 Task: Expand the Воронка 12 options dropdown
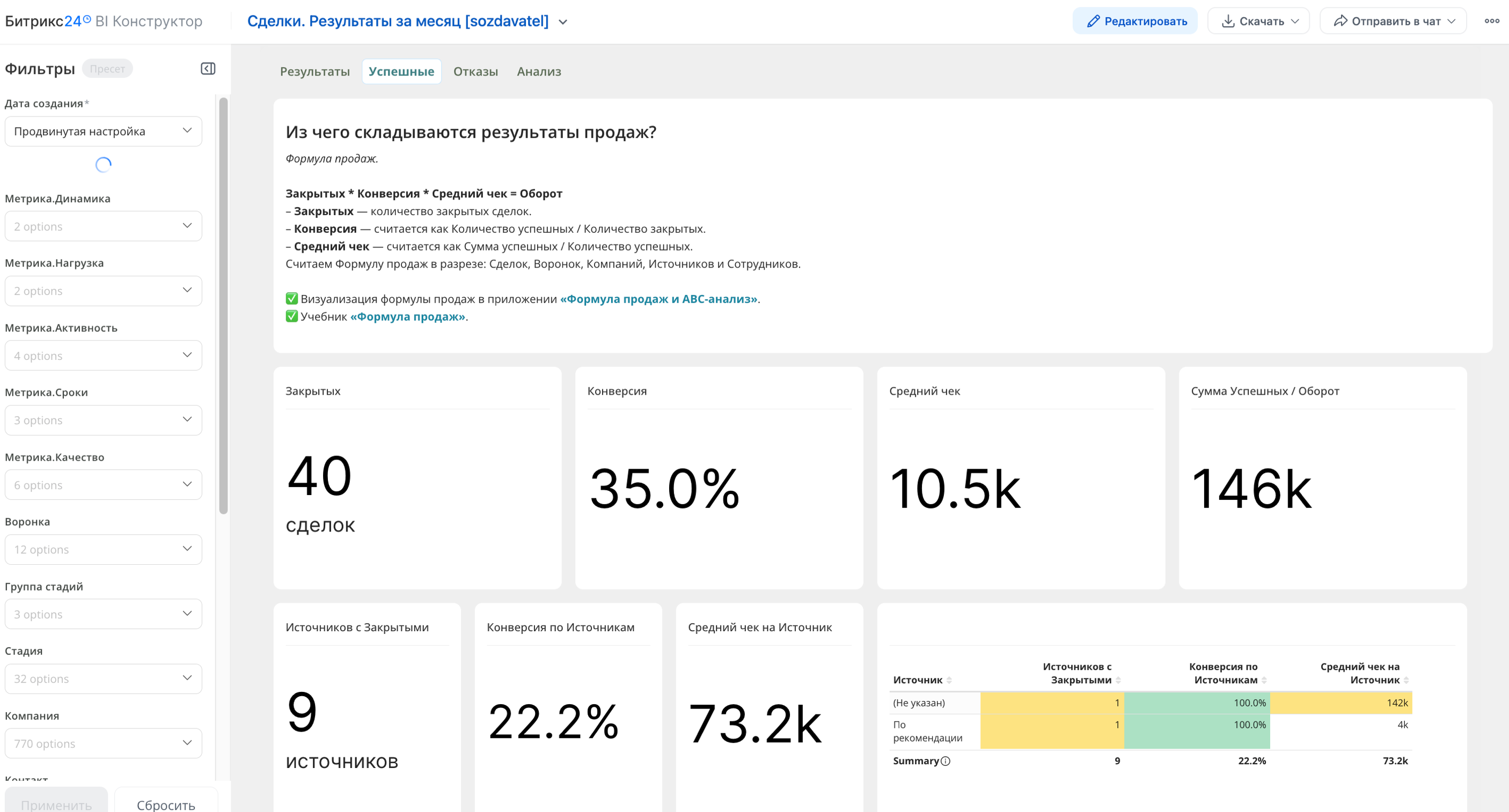click(x=103, y=549)
